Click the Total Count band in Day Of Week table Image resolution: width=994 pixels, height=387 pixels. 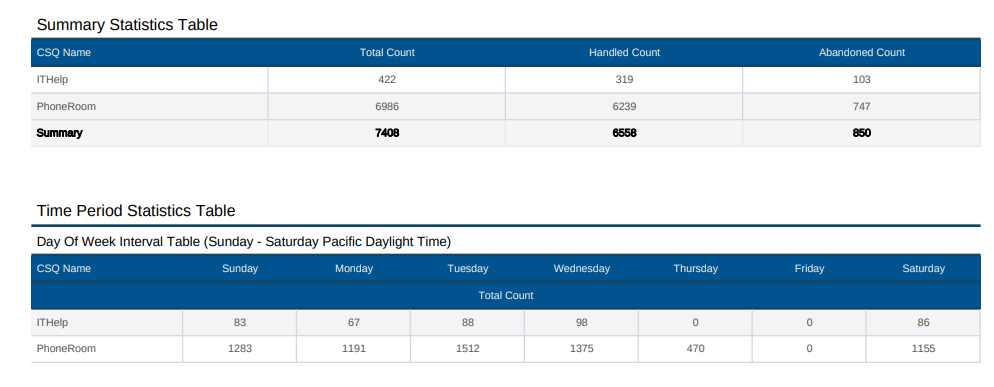[x=506, y=296]
